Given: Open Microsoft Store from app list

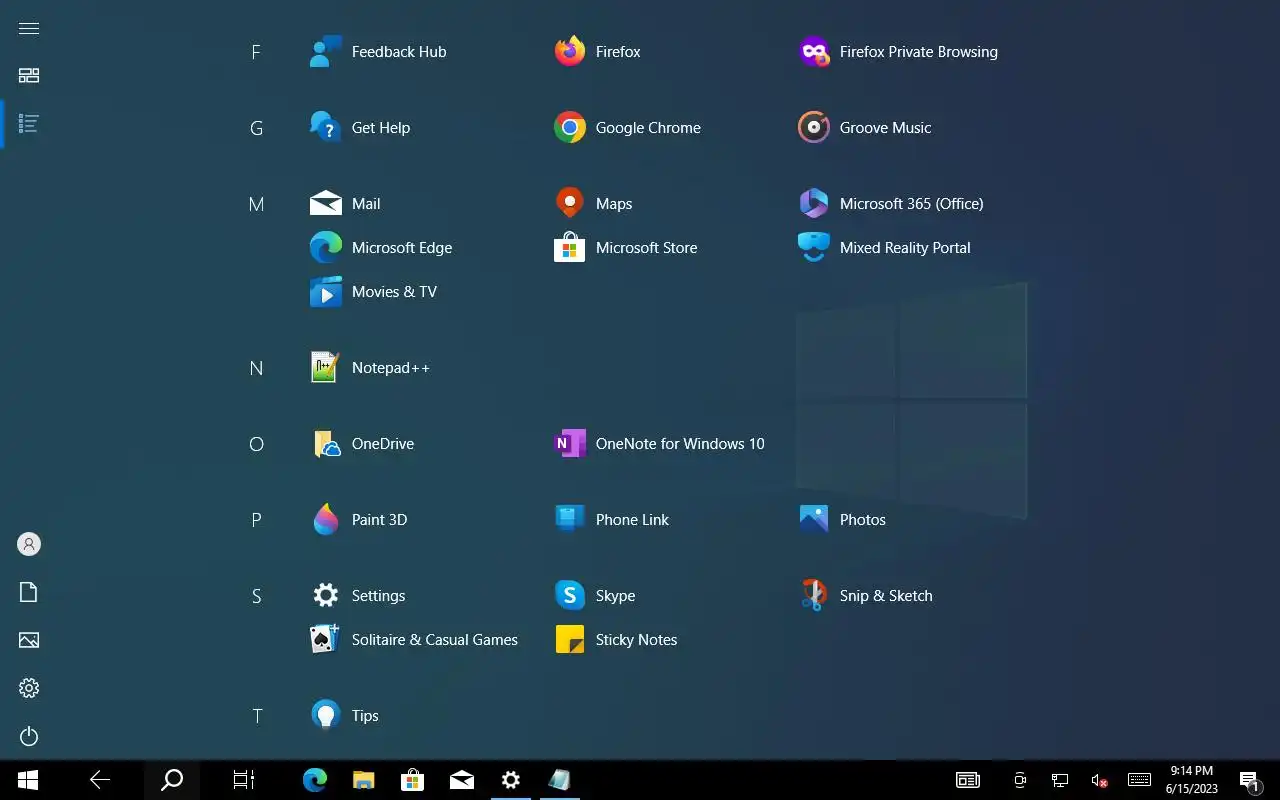Looking at the screenshot, I should [x=625, y=248].
